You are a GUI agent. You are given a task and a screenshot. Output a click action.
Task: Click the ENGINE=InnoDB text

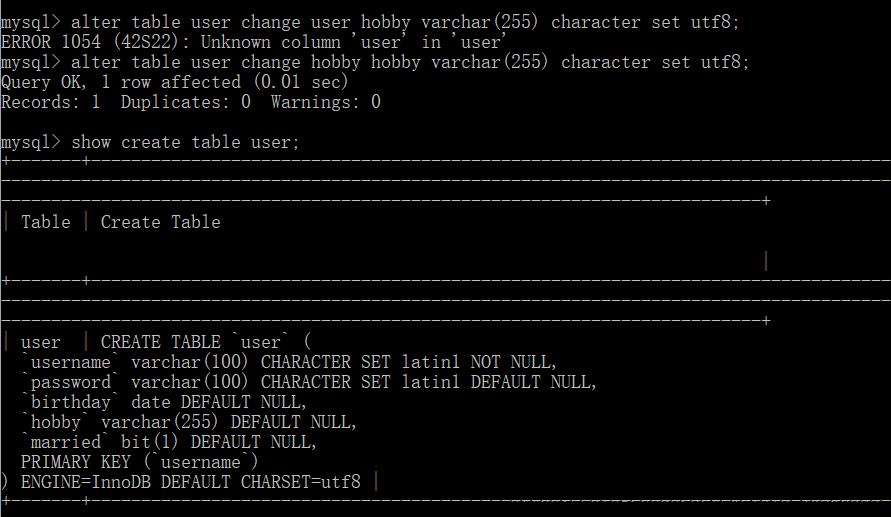85,482
